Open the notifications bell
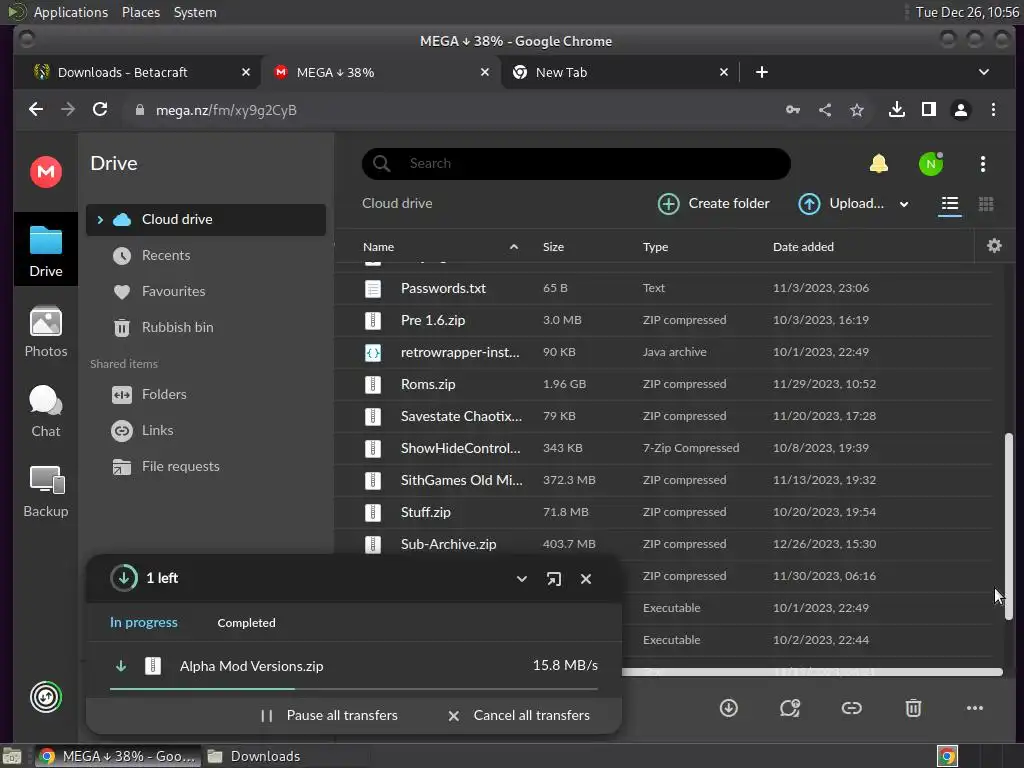The image size is (1024, 768). point(878,163)
